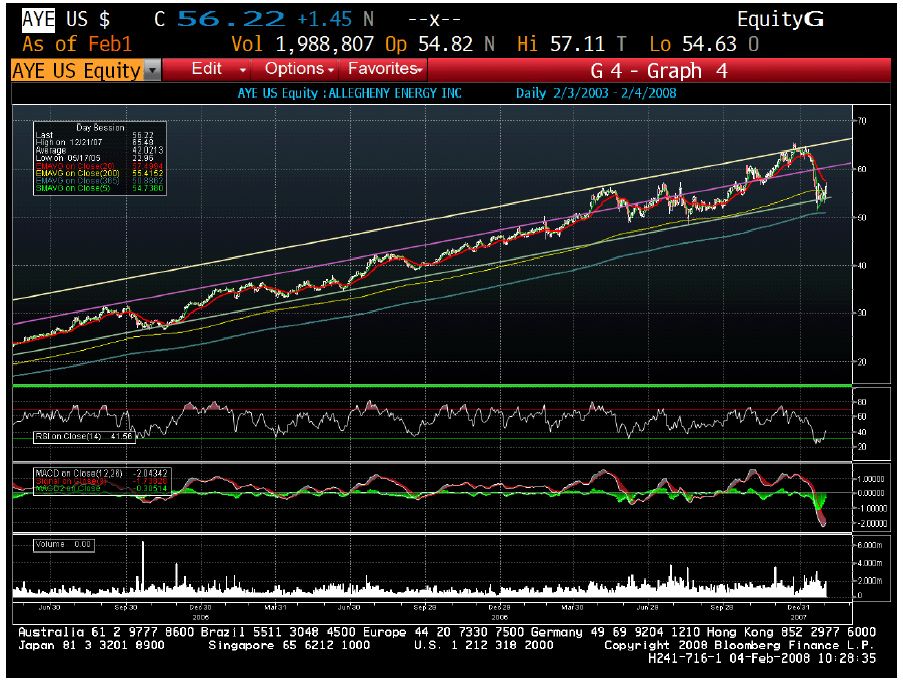Select the green SMAVG on Close(5) legend entry
The height and width of the screenshot is (682, 903).
click(x=99, y=188)
